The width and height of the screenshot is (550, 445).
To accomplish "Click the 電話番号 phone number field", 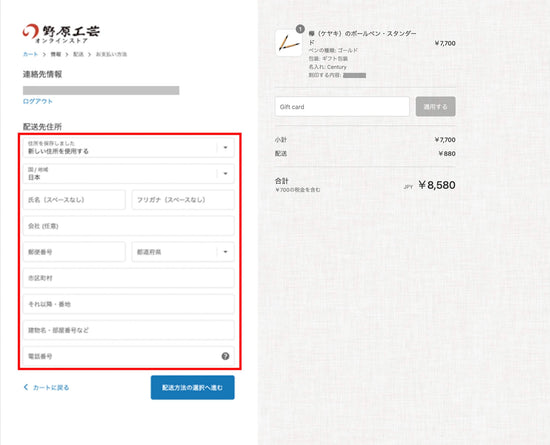I will [129, 356].
